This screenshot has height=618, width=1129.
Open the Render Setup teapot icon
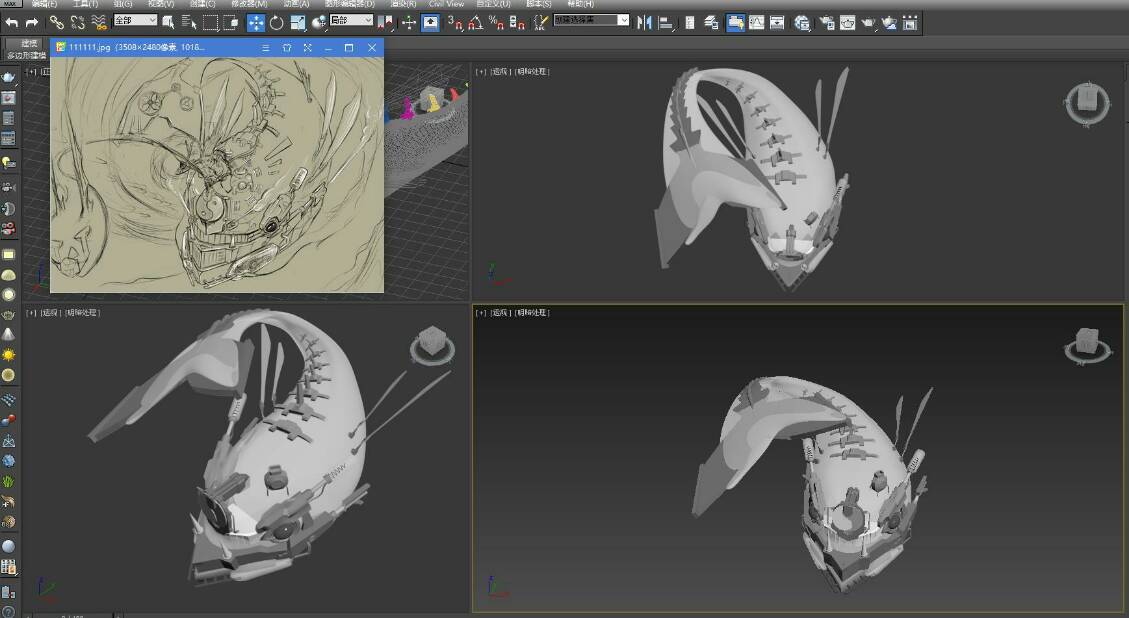[x=826, y=22]
